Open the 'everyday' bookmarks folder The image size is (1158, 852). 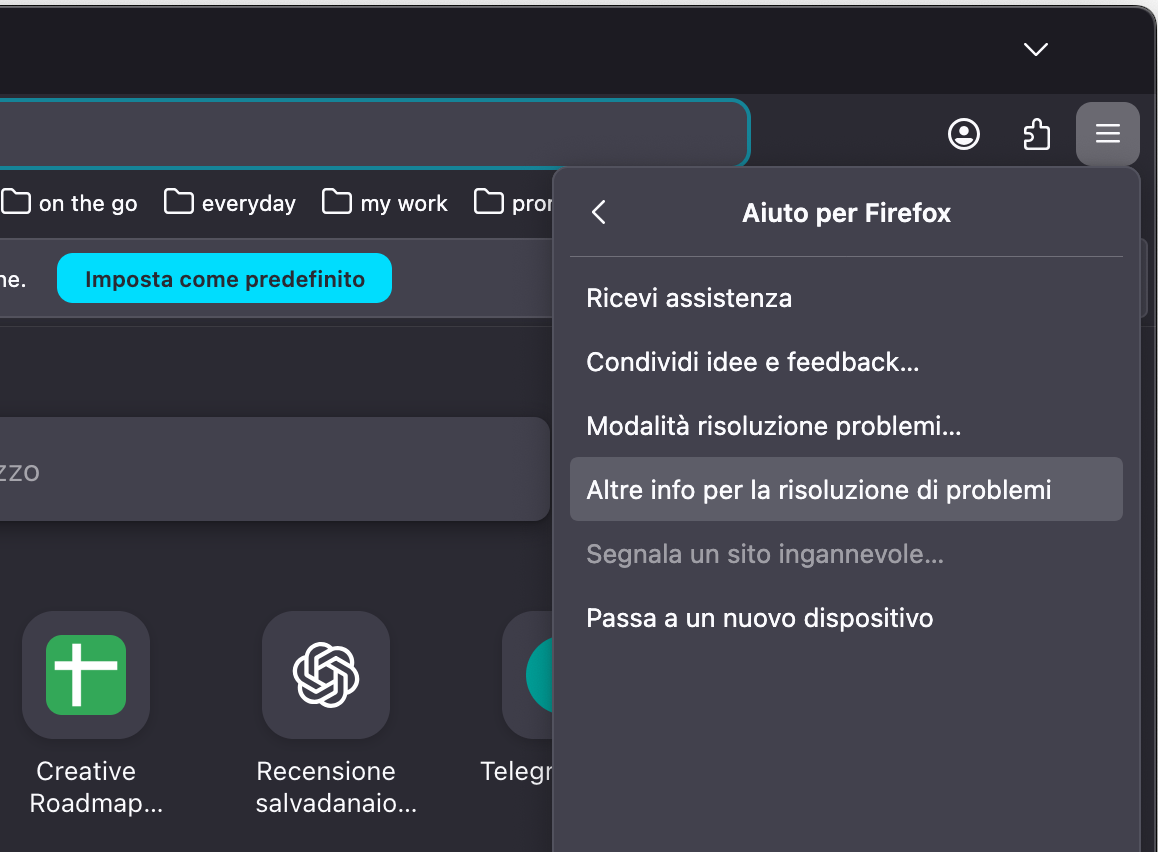point(230,202)
